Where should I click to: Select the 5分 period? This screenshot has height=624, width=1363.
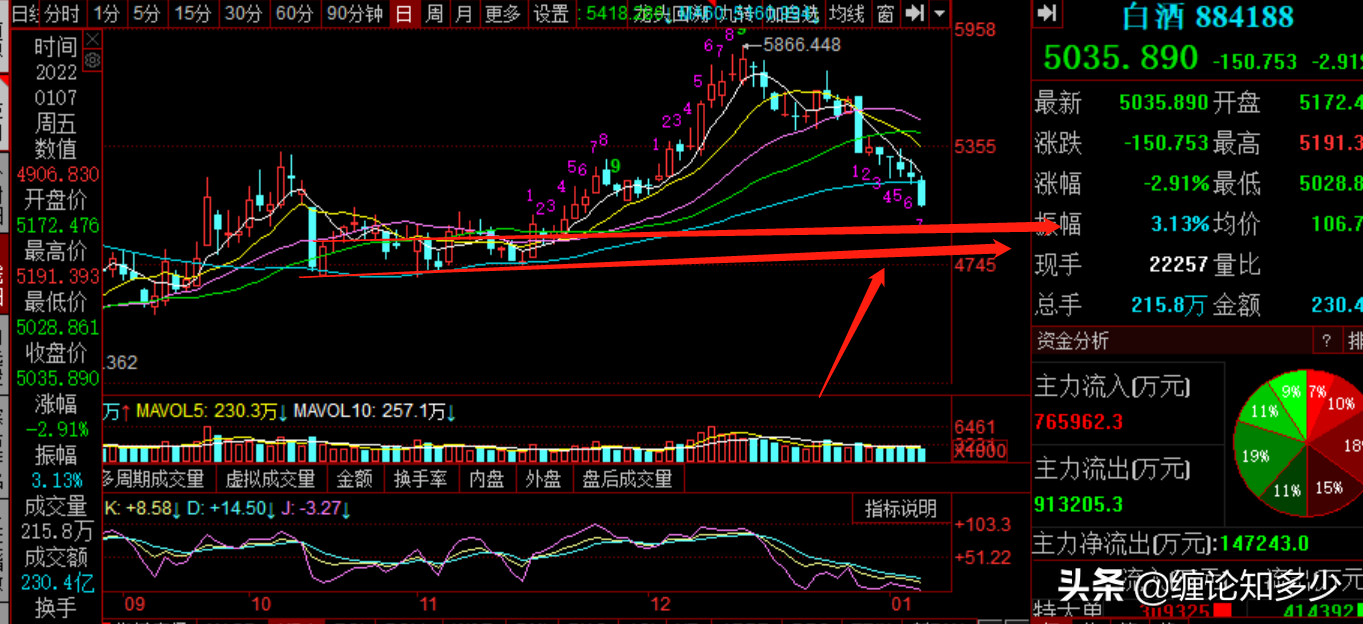(x=146, y=13)
